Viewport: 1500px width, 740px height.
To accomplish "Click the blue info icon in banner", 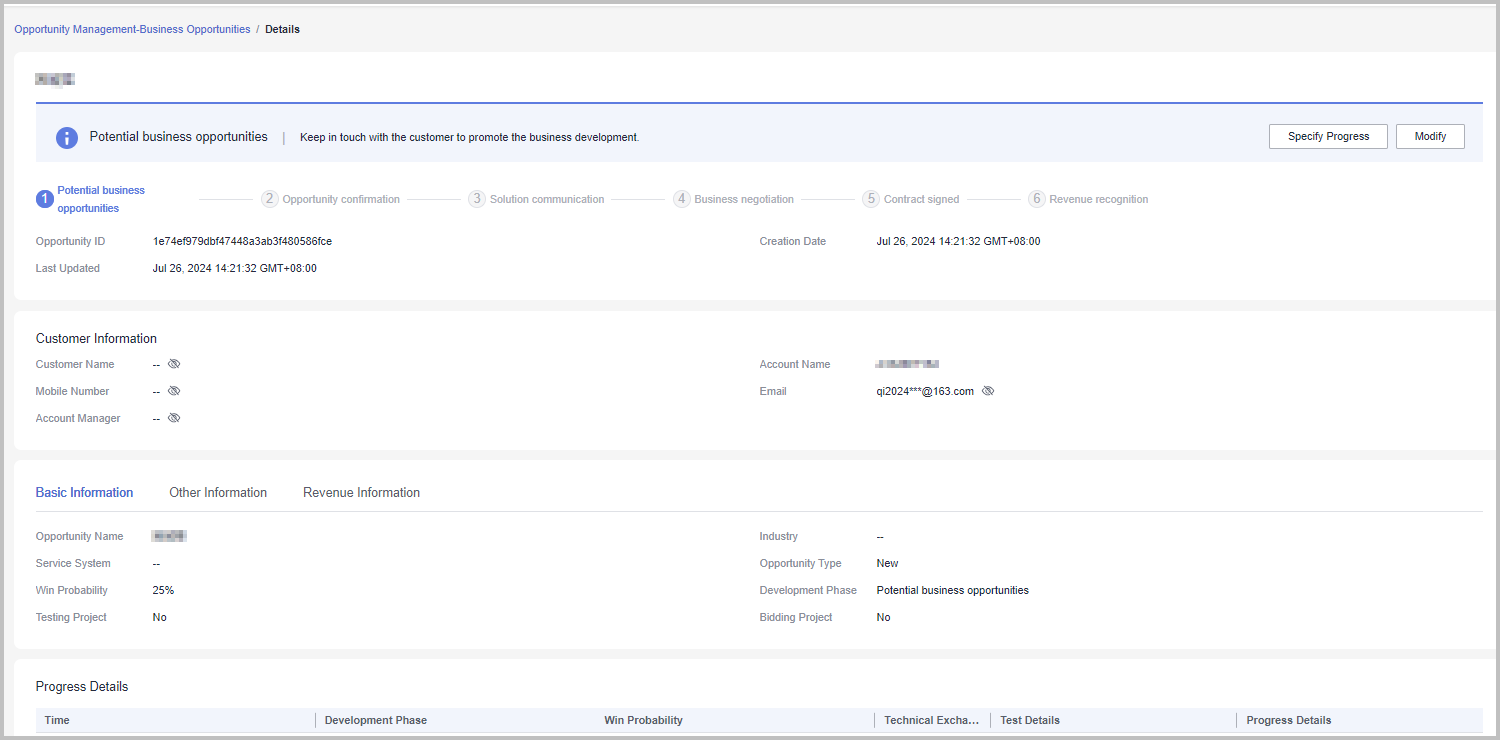I will [x=67, y=137].
